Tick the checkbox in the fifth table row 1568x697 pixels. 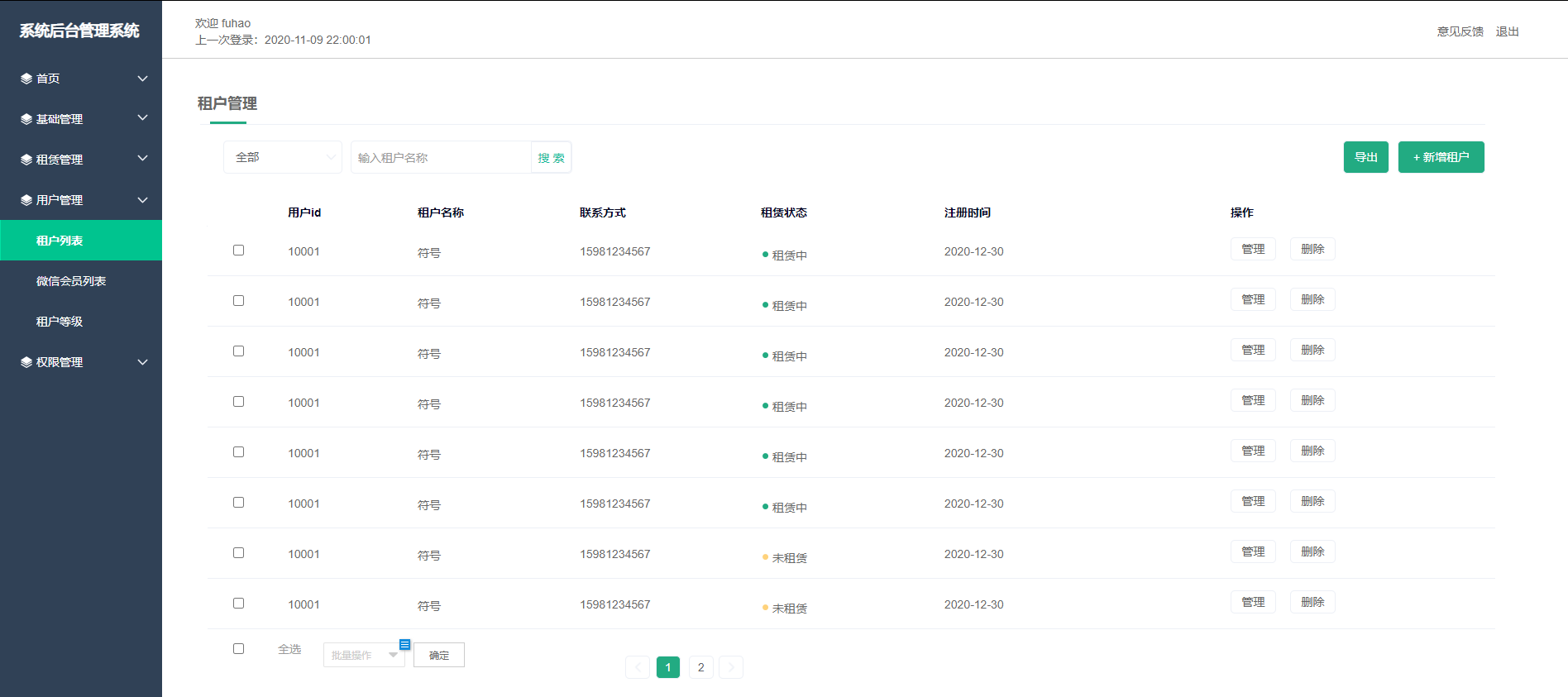(238, 451)
